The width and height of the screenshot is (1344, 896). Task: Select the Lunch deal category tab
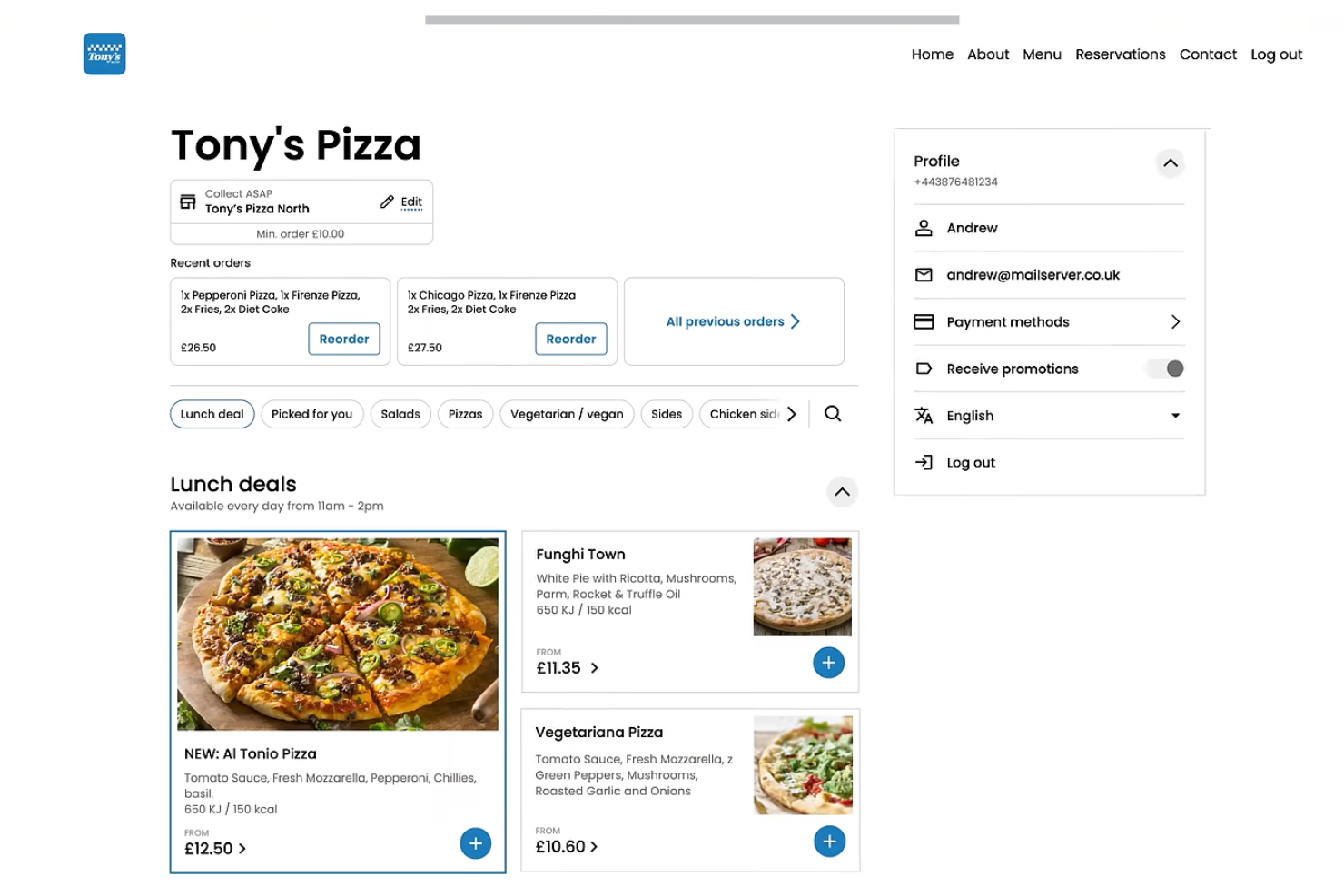coord(212,414)
